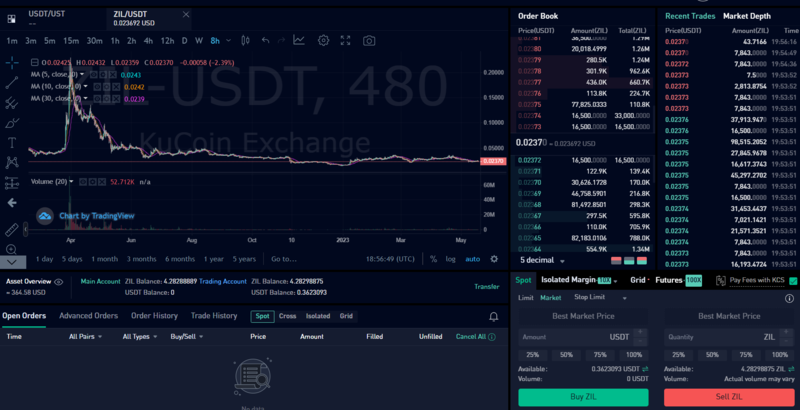Toggle log scale on the chart

[450, 259]
